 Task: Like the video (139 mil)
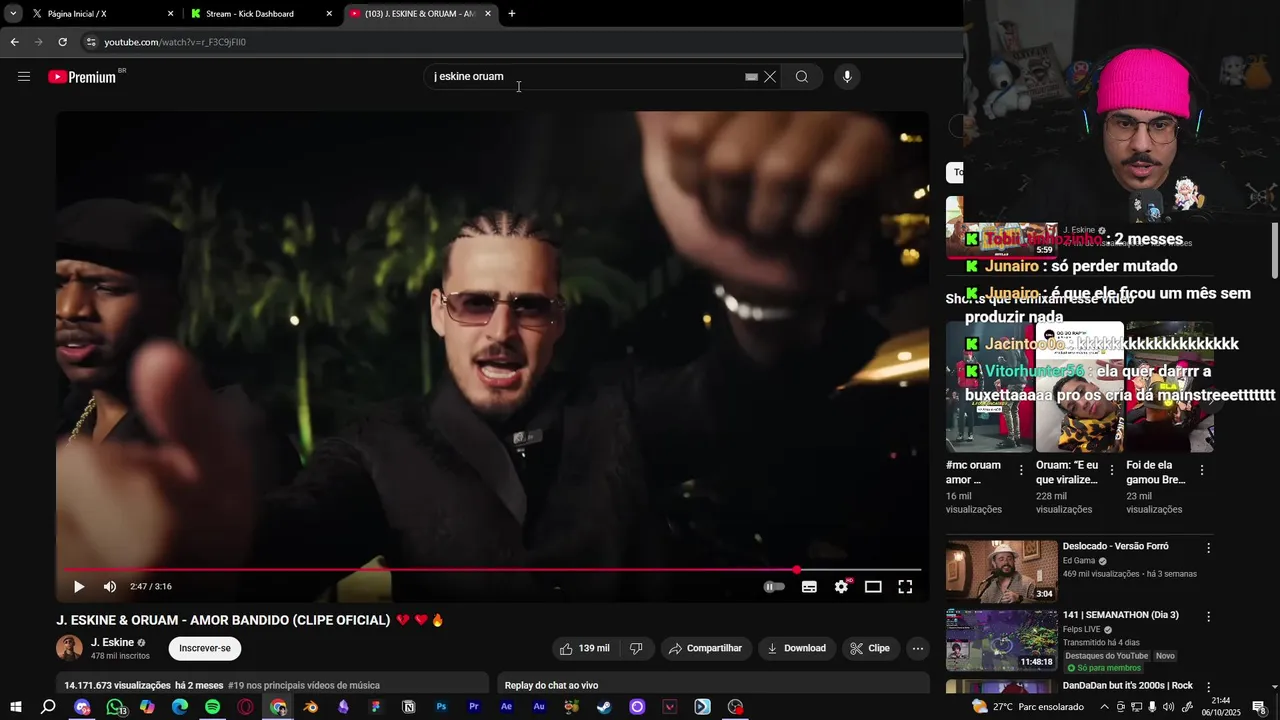tap(585, 648)
